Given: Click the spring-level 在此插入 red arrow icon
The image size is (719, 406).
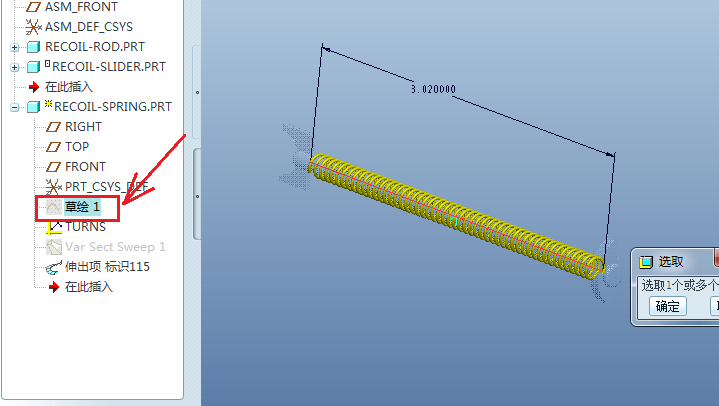Looking at the screenshot, I should coord(54,287).
